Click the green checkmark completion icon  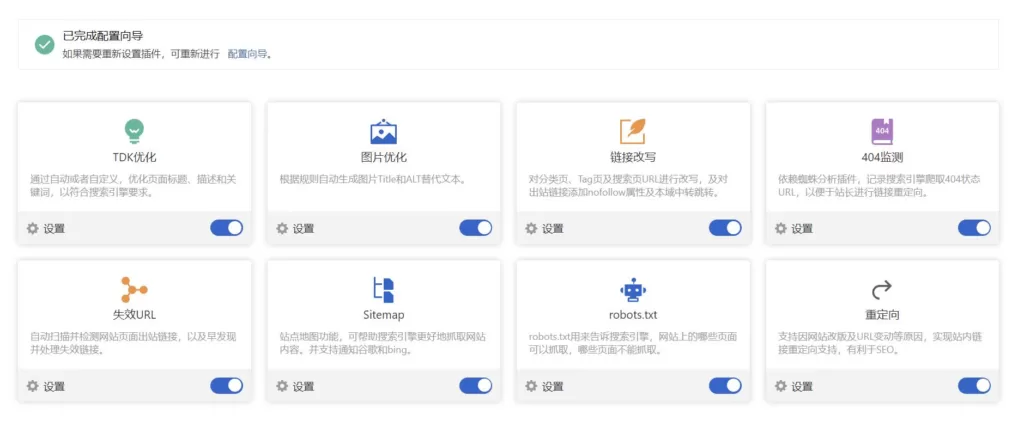click(45, 44)
